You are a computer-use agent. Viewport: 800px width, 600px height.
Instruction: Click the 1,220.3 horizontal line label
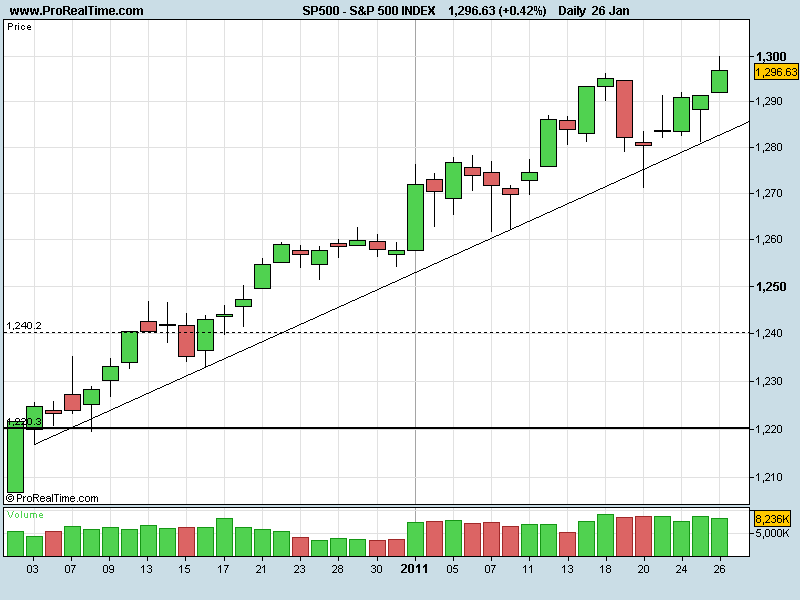(x=24, y=421)
